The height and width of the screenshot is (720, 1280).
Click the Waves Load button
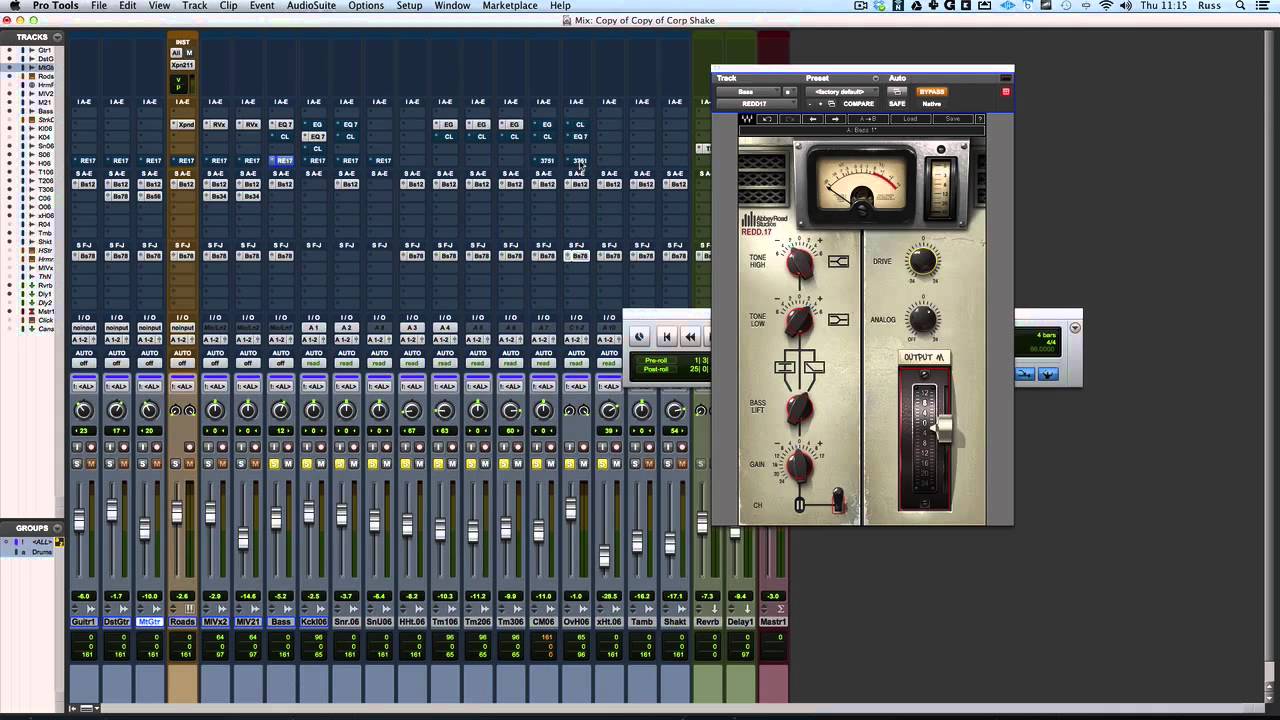[910, 119]
